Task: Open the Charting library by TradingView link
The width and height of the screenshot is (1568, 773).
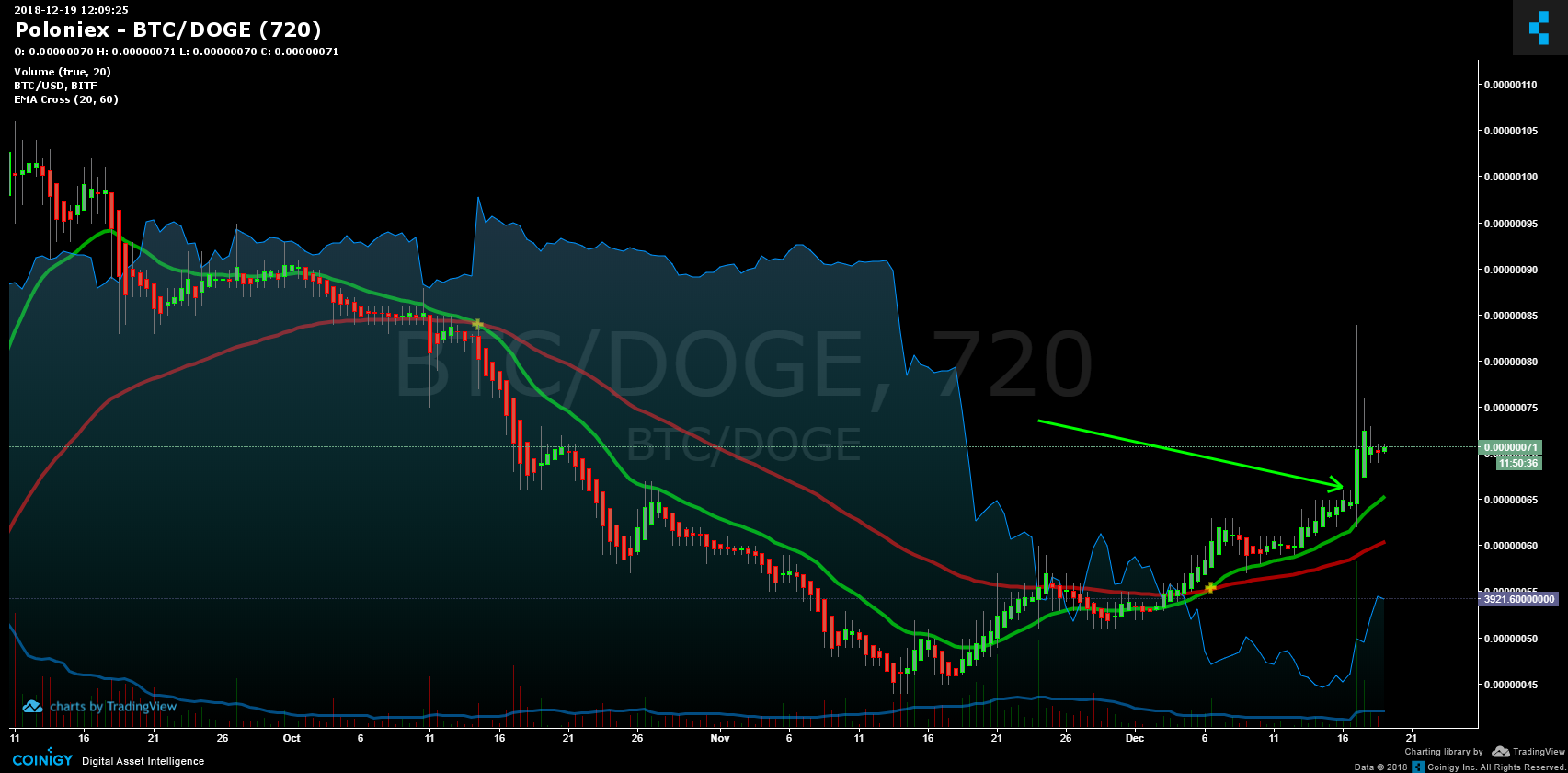Action: [1483, 752]
